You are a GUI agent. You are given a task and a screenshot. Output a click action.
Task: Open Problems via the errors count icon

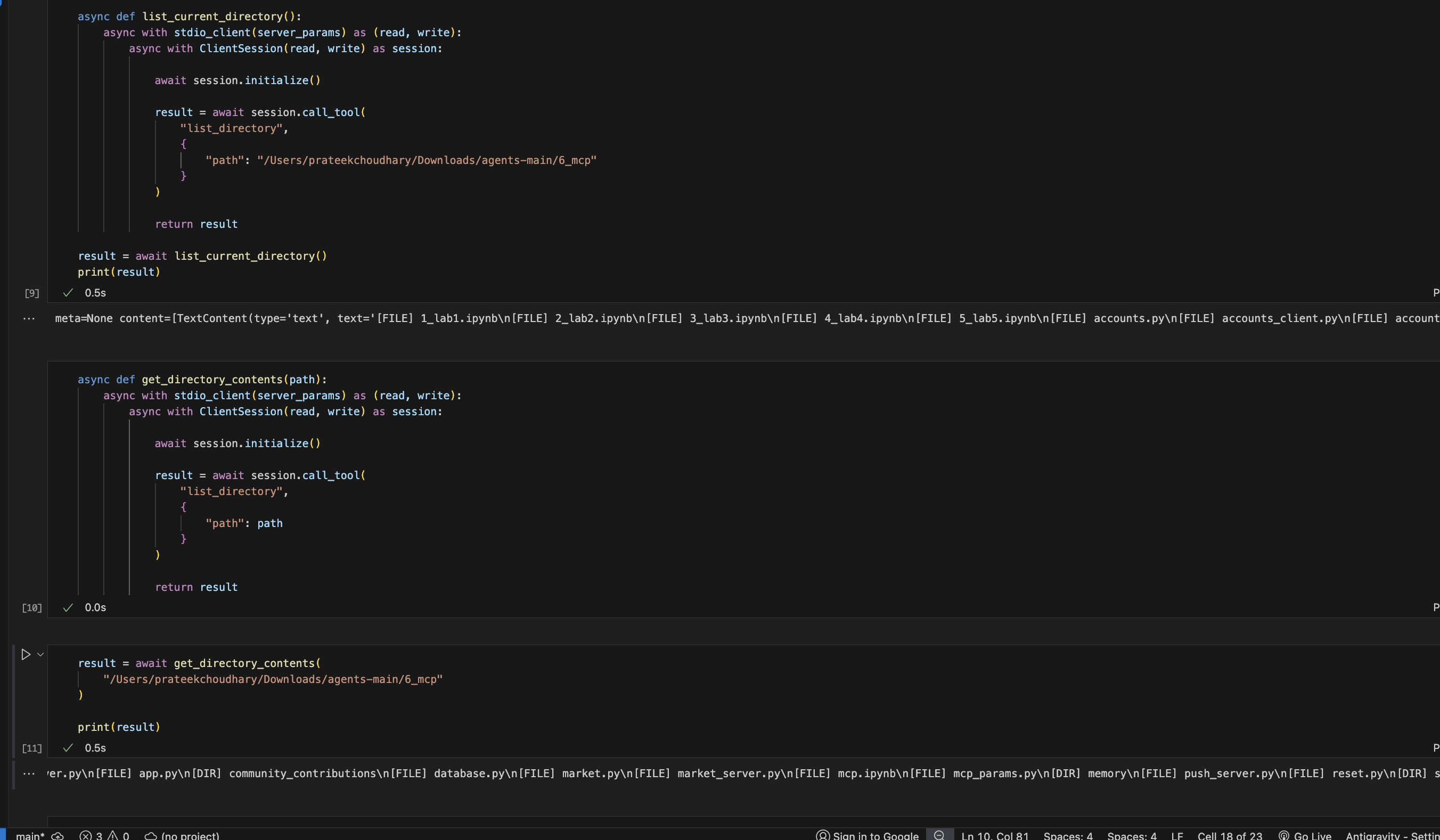tap(91, 835)
